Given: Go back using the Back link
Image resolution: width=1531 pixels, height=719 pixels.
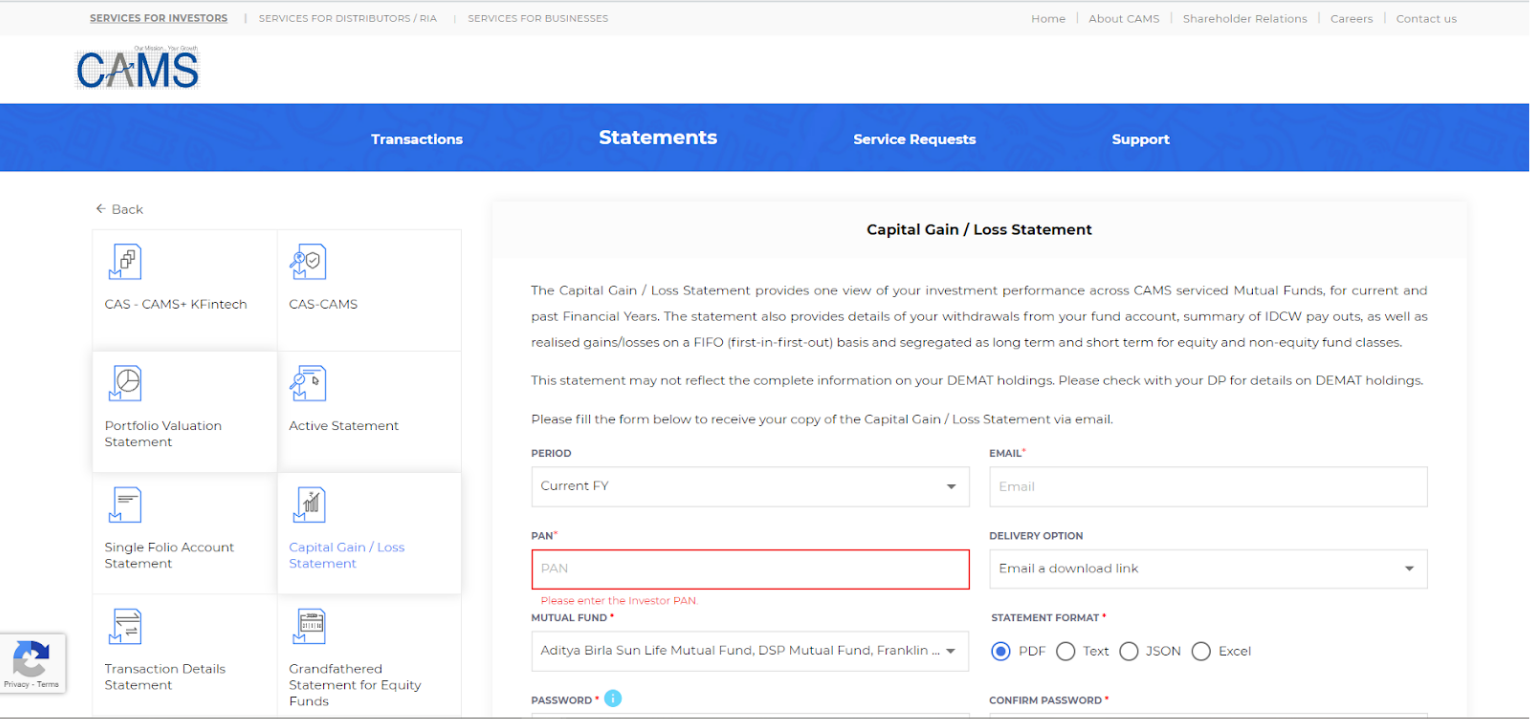Looking at the screenshot, I should 119,209.
